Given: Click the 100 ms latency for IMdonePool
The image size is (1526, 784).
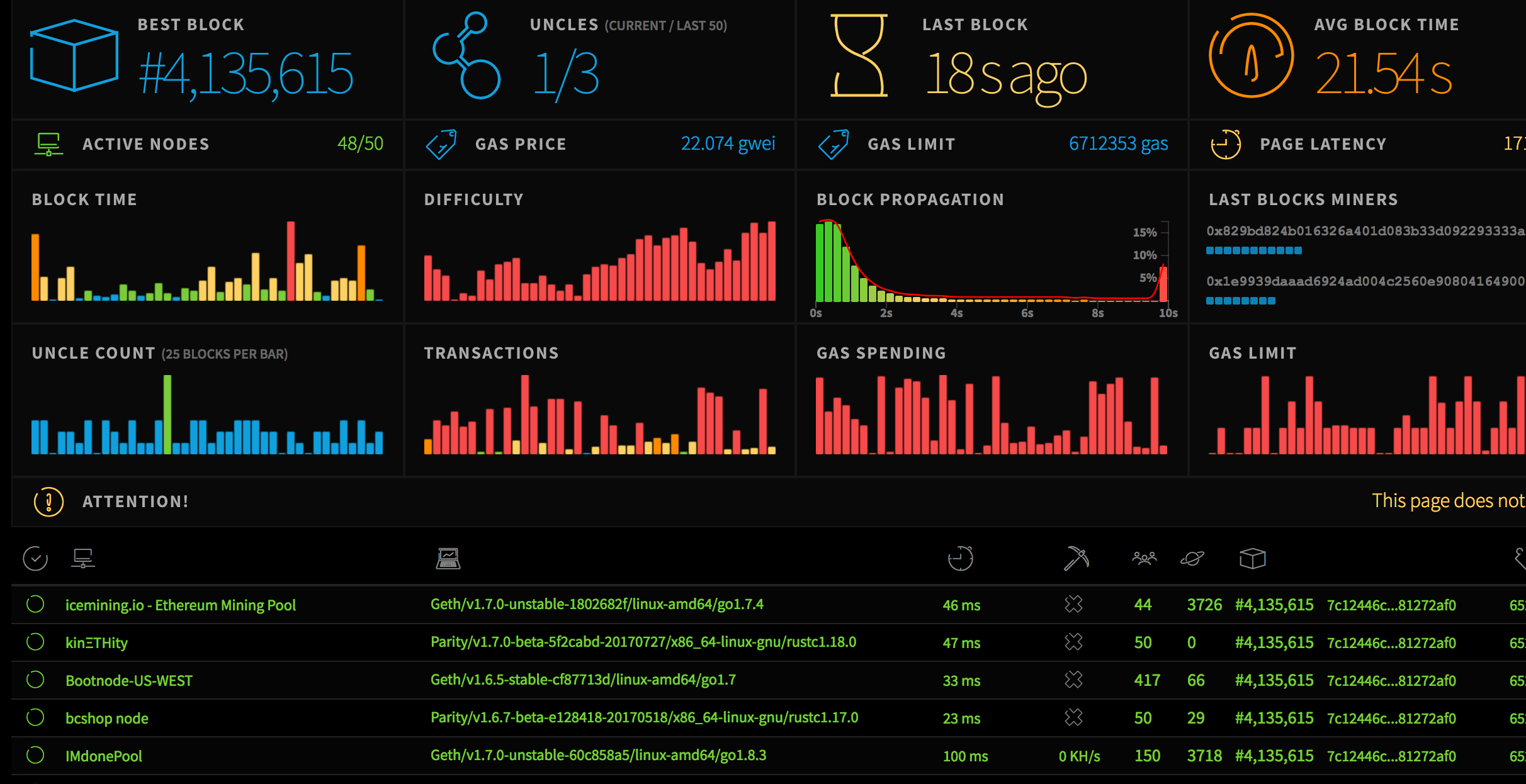Looking at the screenshot, I should pos(965,756).
